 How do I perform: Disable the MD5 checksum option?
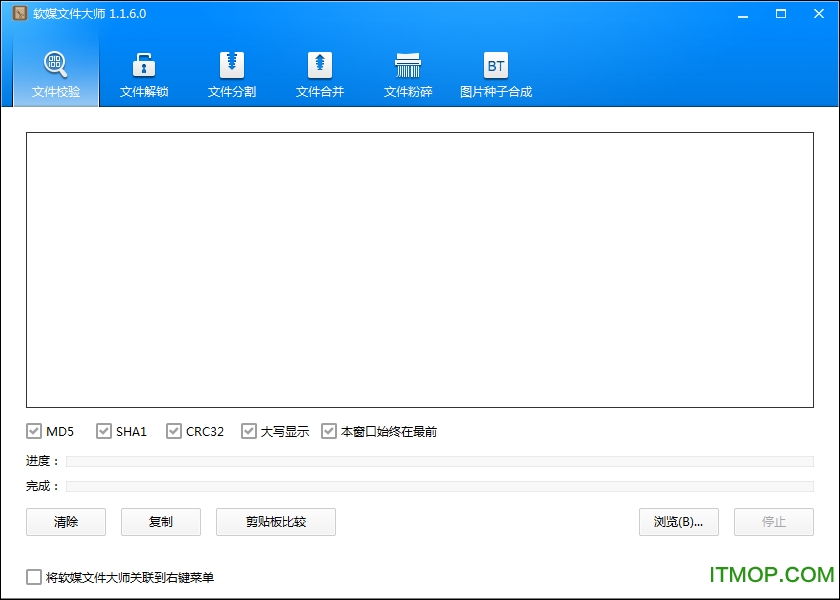(35, 431)
